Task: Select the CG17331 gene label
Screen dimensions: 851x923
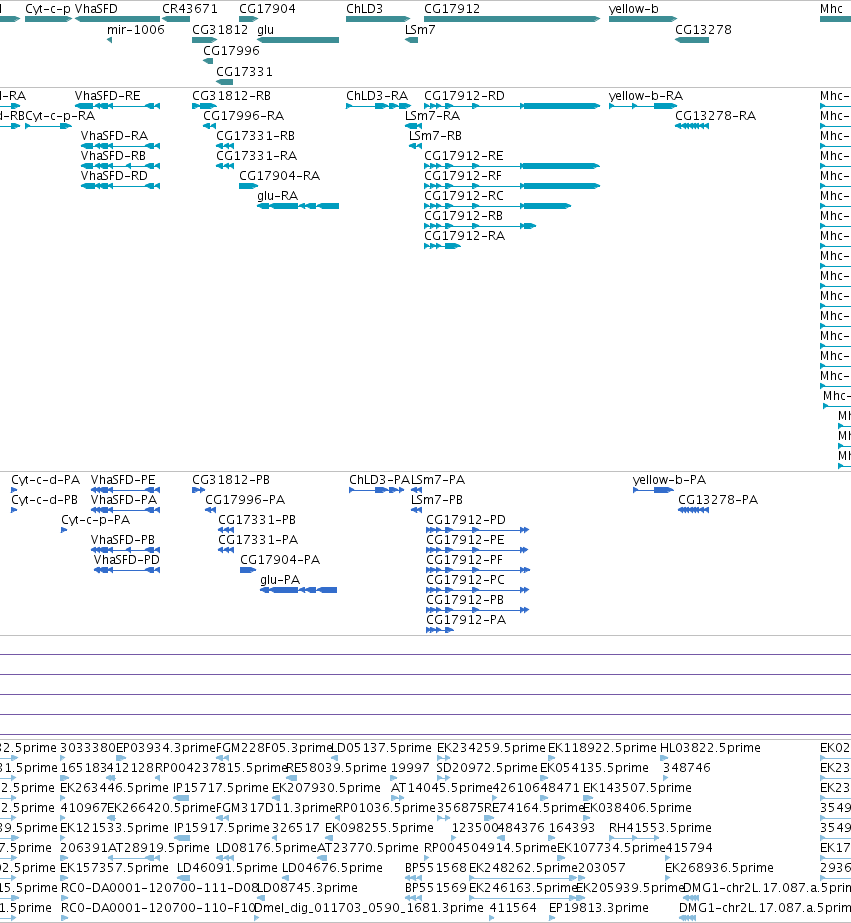Action: point(244,72)
